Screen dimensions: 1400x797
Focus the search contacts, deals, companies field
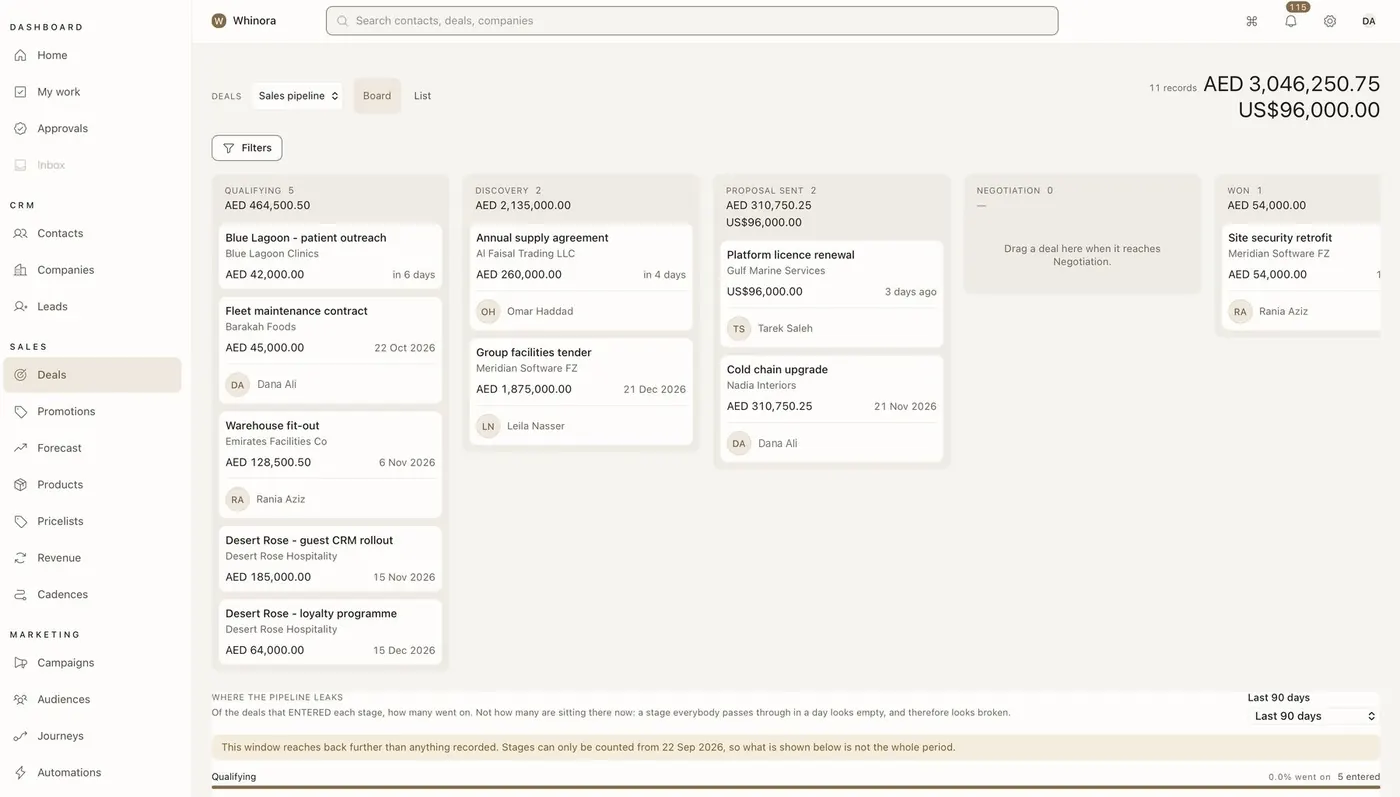point(692,21)
